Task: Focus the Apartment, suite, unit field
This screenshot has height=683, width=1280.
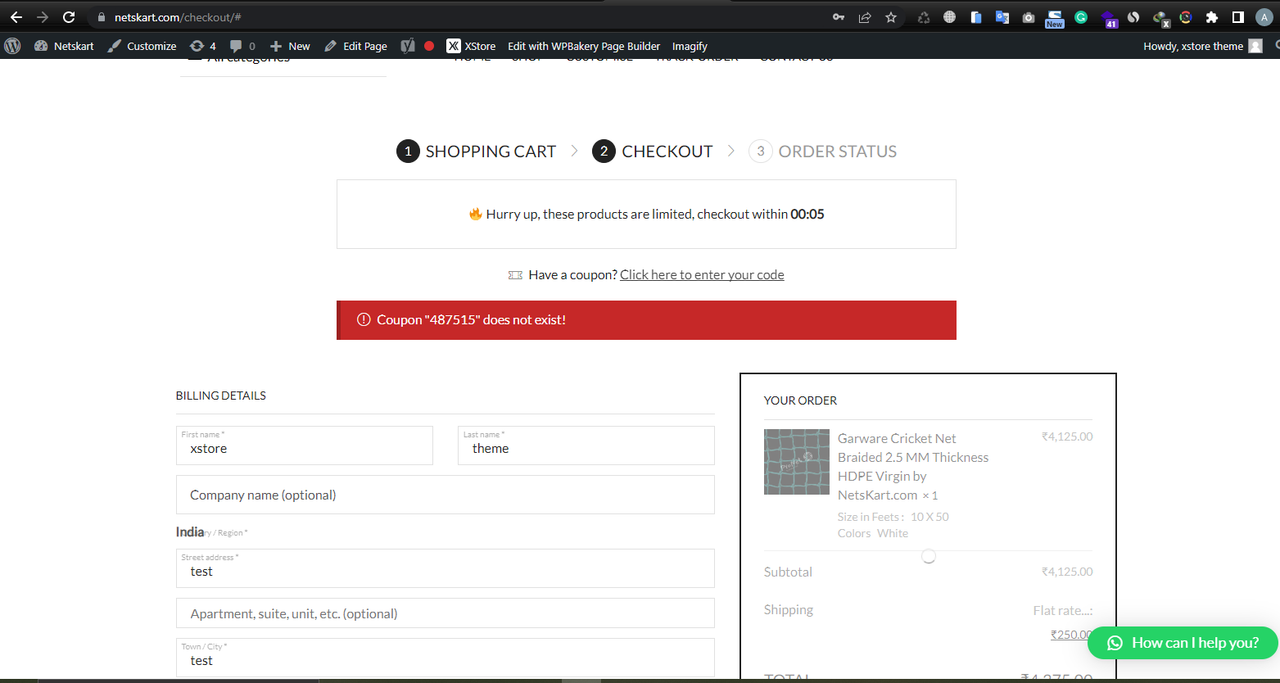Action: point(445,613)
